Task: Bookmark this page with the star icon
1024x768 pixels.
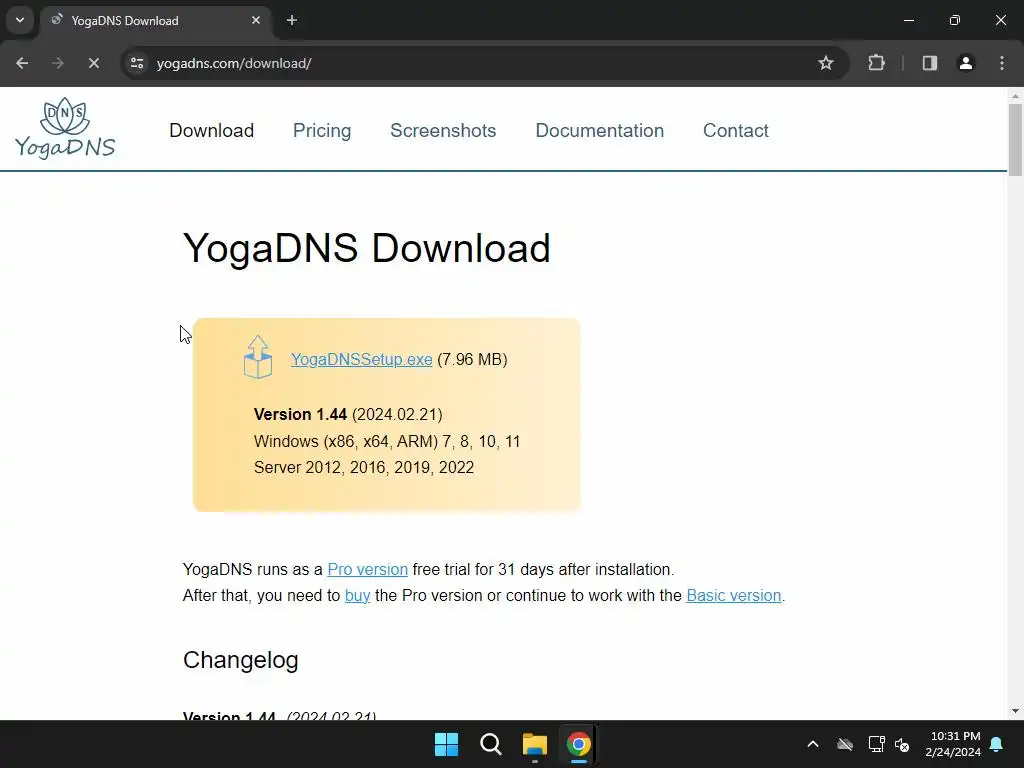Action: click(x=825, y=63)
